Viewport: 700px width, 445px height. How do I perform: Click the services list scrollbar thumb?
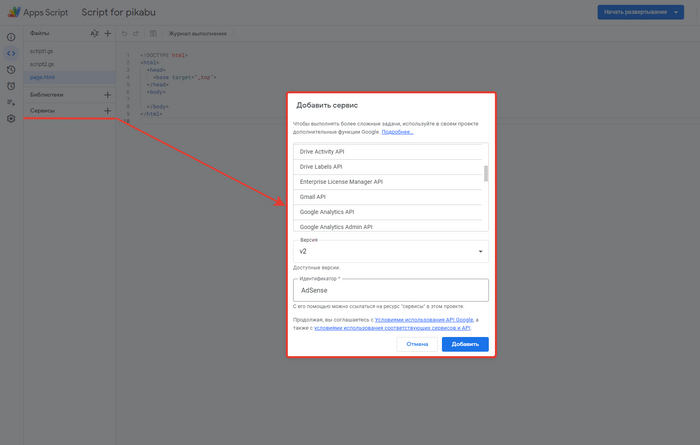[486, 174]
